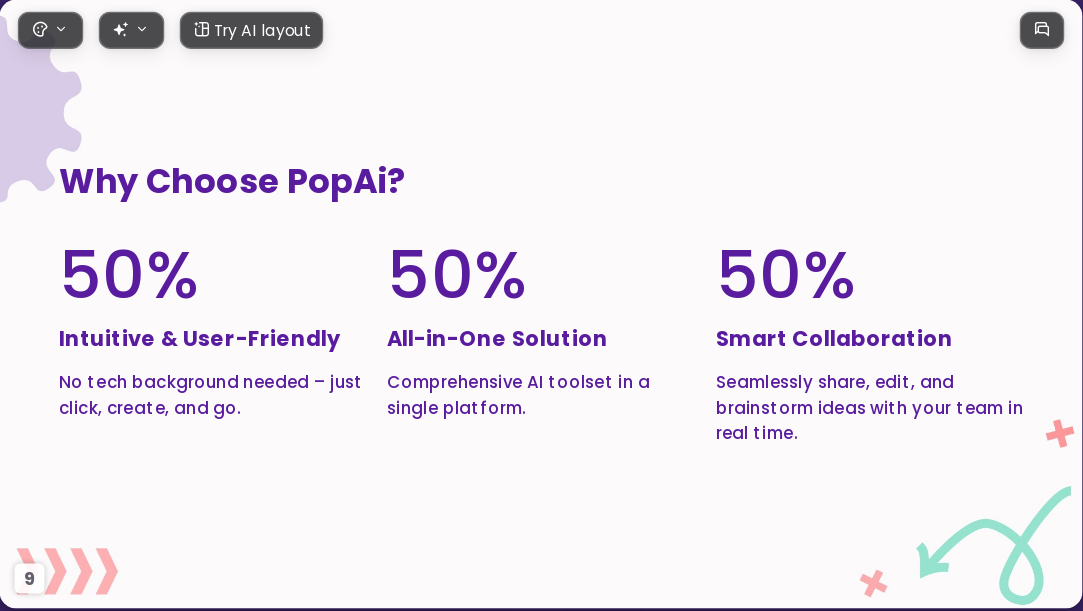The image size is (1083, 611).
Task: Click the Comprehensive AI toolset paragraph
Action: click(x=519, y=395)
